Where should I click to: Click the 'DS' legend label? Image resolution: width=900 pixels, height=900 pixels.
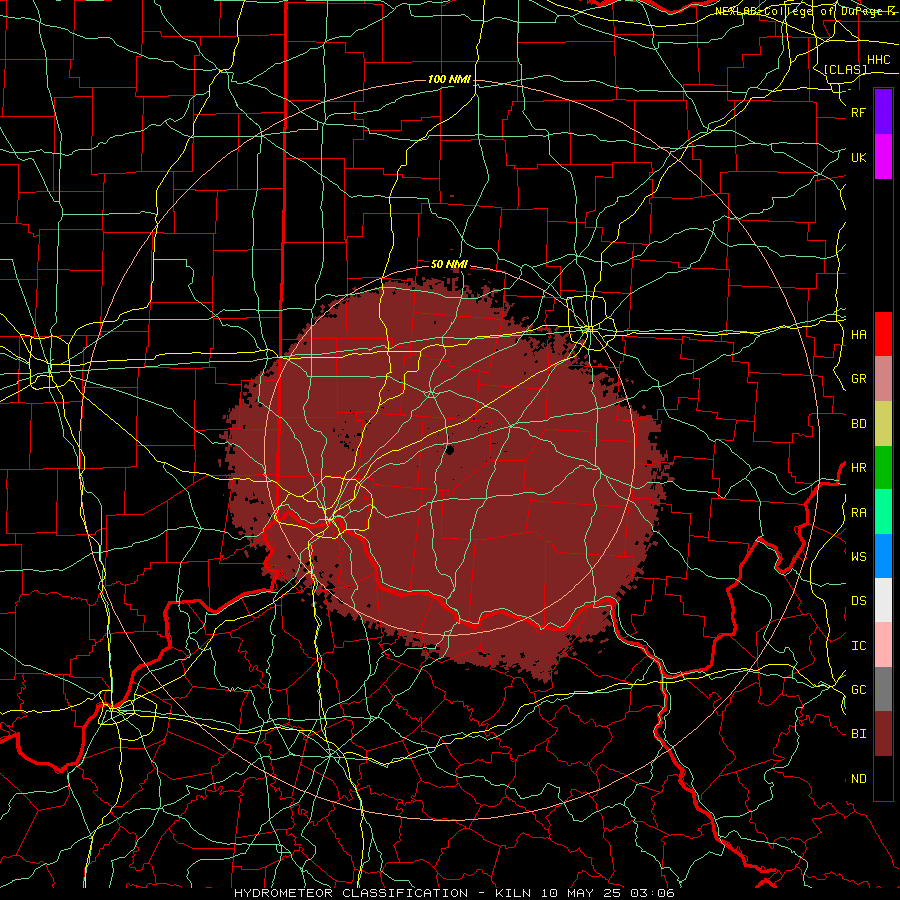point(859,601)
